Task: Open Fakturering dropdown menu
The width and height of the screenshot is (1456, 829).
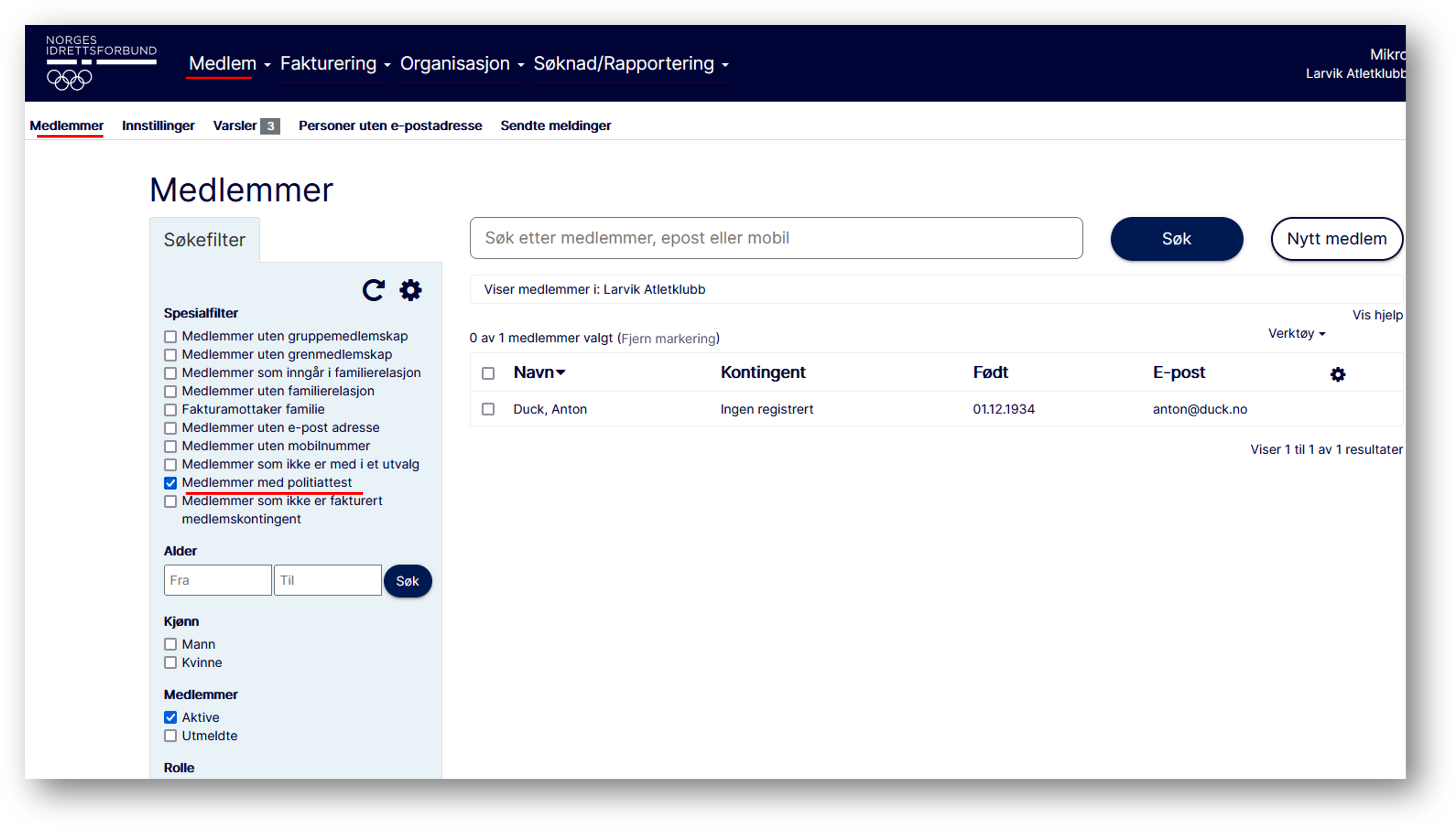Action: (x=335, y=63)
